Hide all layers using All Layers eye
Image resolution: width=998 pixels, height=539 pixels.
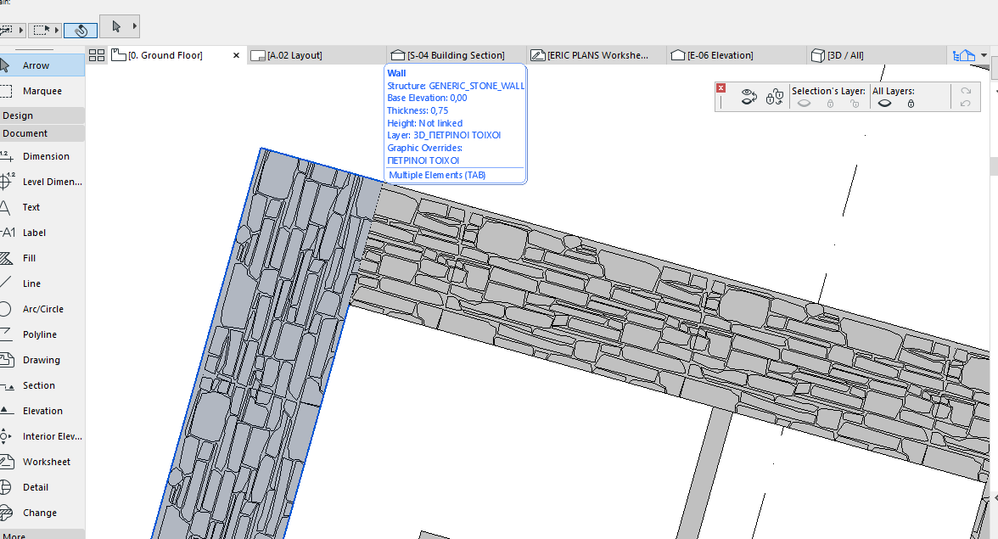pos(884,103)
